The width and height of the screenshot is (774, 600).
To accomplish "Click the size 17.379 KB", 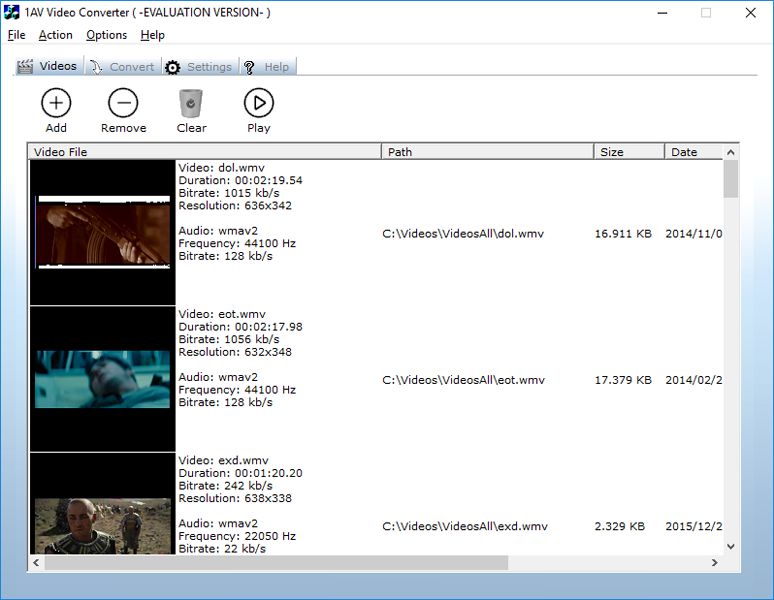I will 623,380.
